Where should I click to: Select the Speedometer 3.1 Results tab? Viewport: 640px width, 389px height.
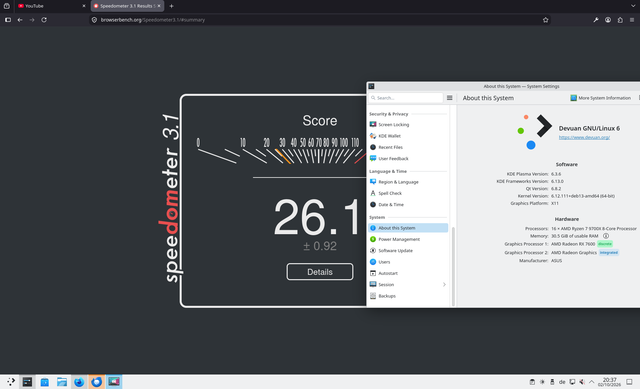click(x=127, y=6)
